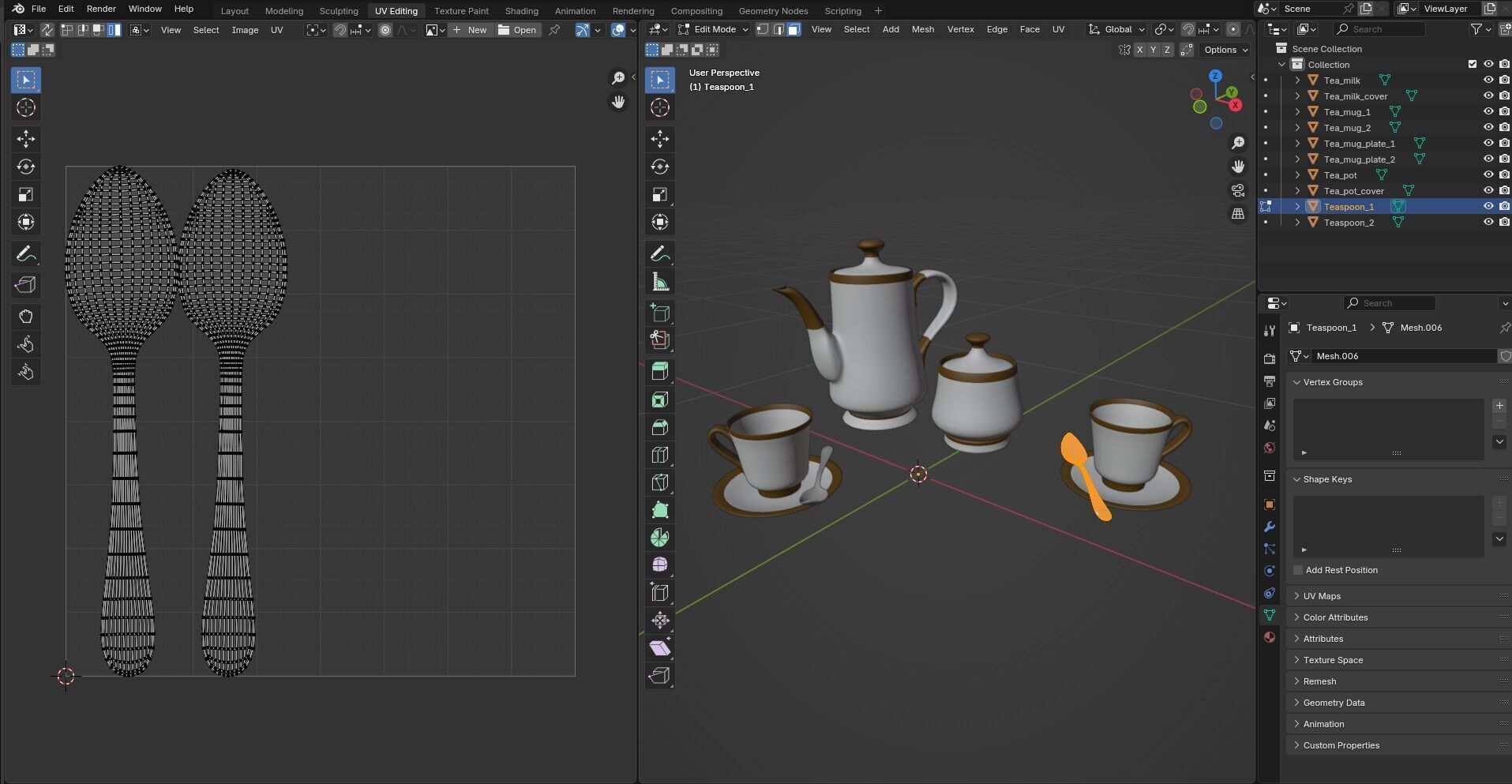The height and width of the screenshot is (784, 1512).
Task: Open the 3D viewport Face menu
Action: point(1030,29)
